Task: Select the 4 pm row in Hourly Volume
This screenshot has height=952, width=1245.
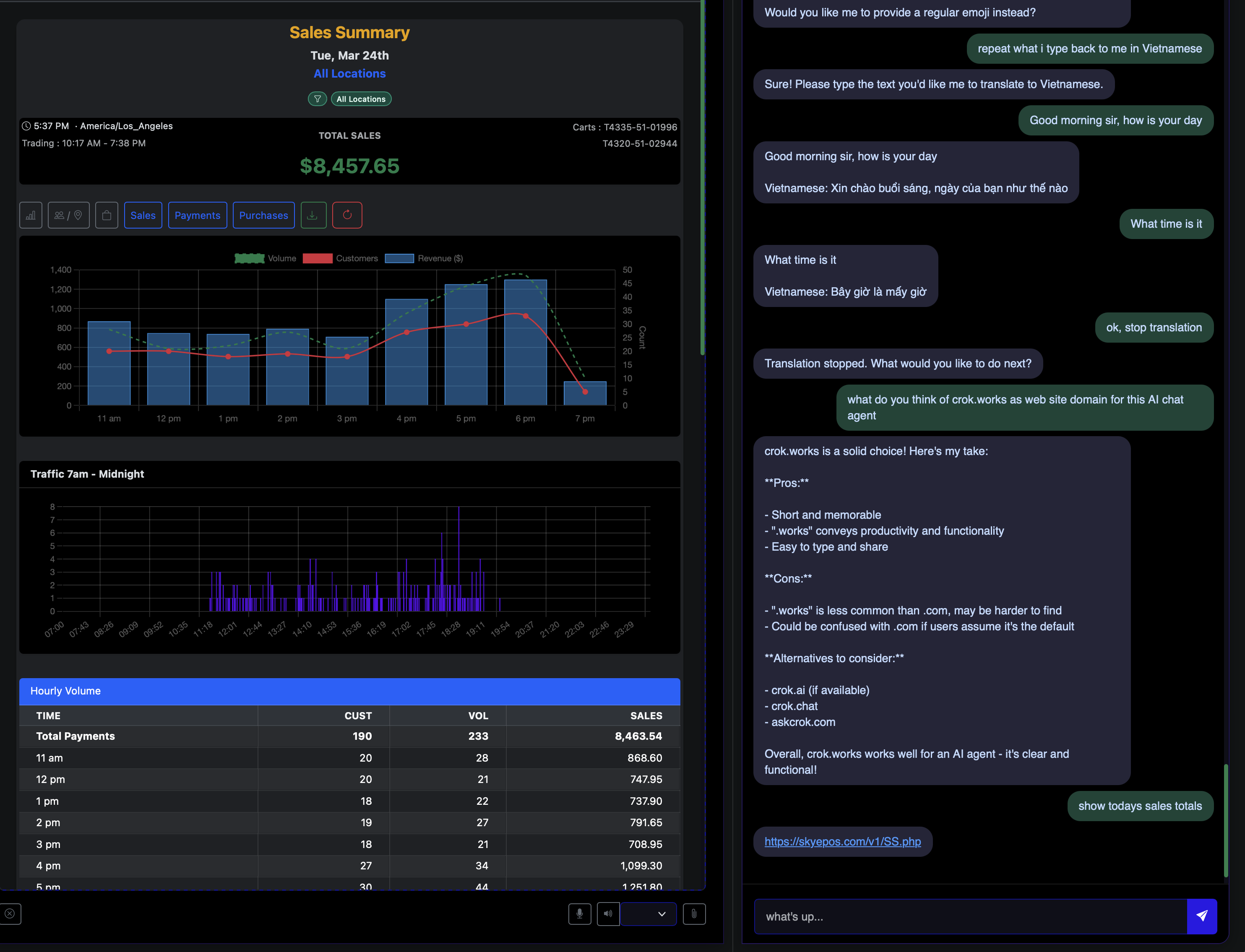Action: [350, 866]
